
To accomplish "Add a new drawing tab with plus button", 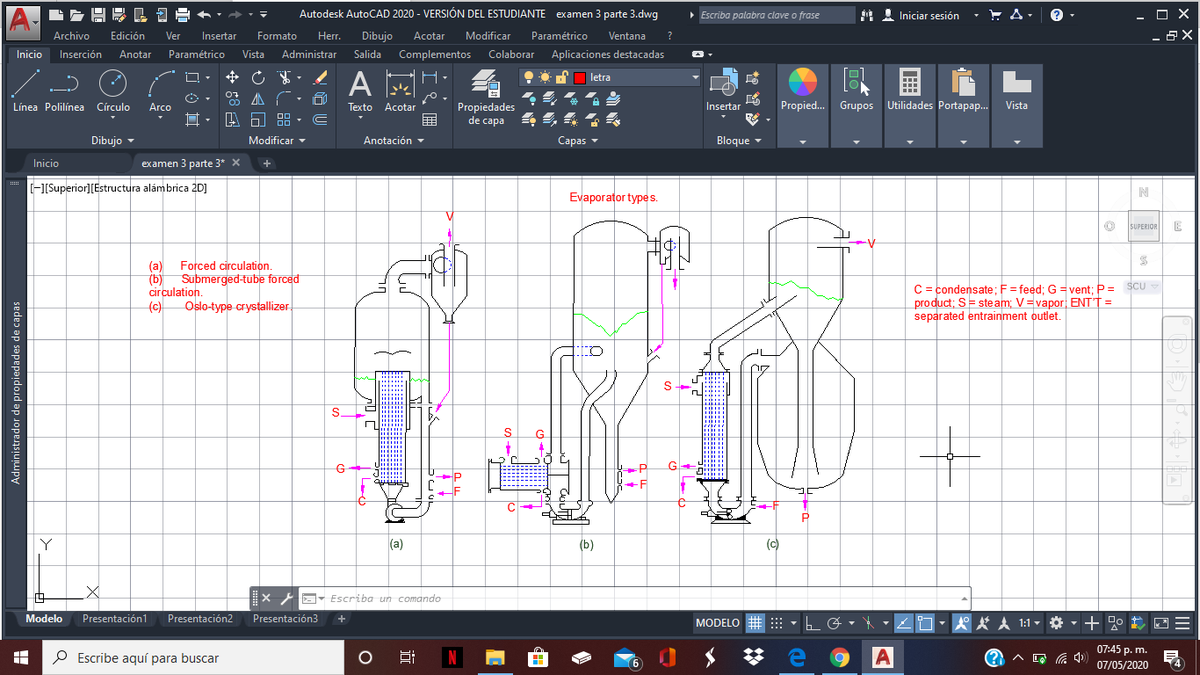I will coord(267,163).
